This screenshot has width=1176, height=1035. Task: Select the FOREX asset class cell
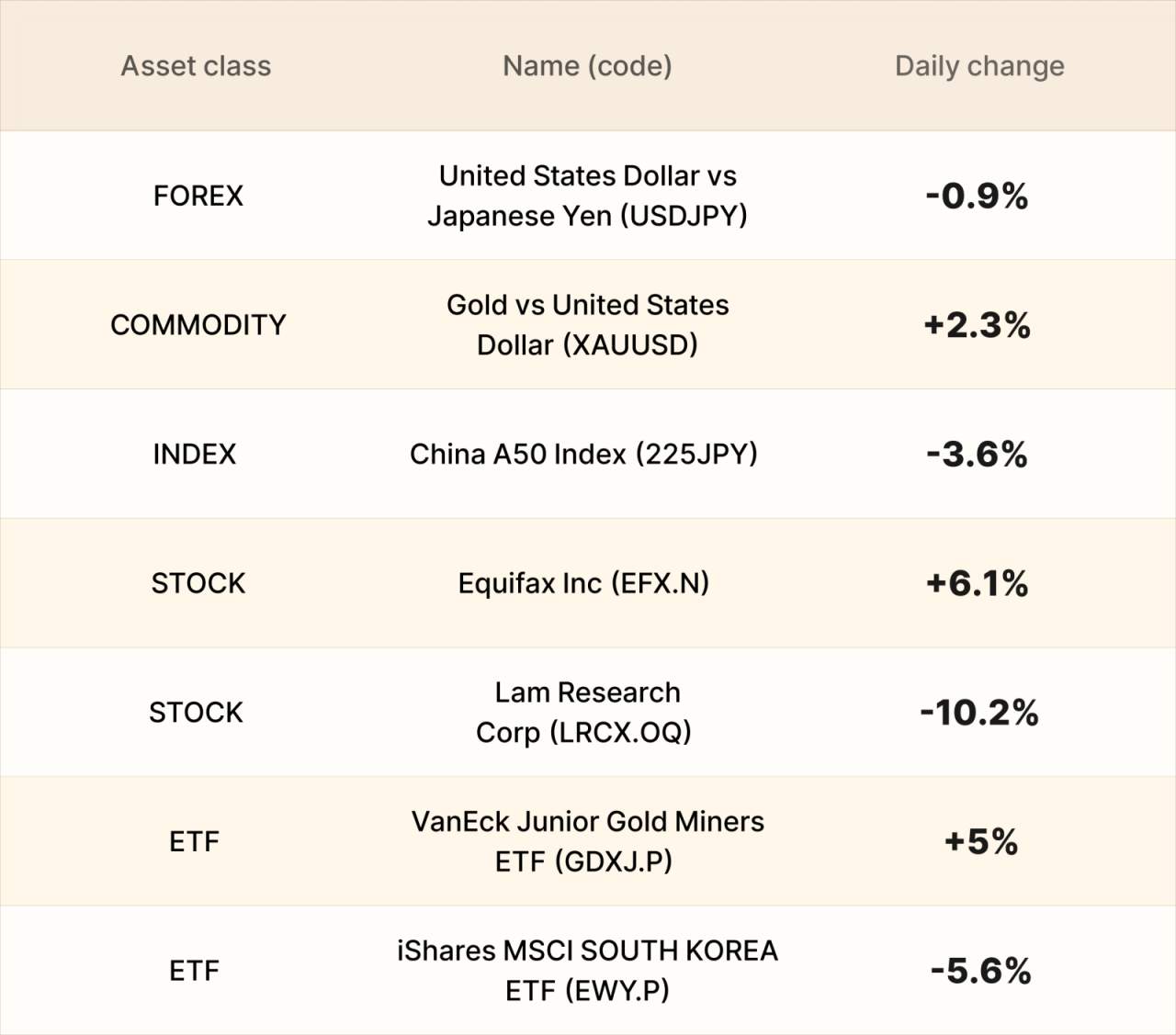[198, 196]
